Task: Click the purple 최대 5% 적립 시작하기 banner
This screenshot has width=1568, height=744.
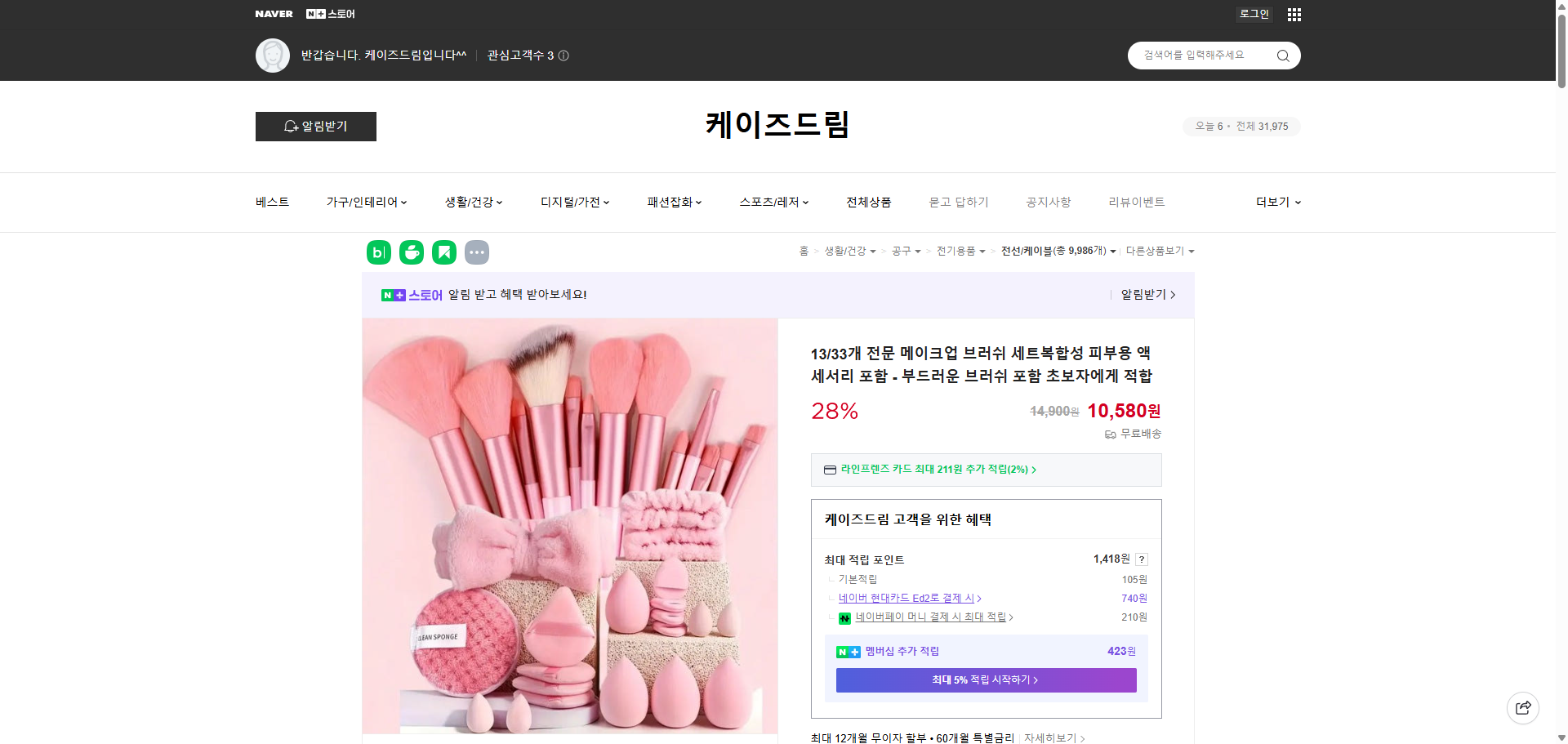Action: pyautogui.click(x=985, y=679)
